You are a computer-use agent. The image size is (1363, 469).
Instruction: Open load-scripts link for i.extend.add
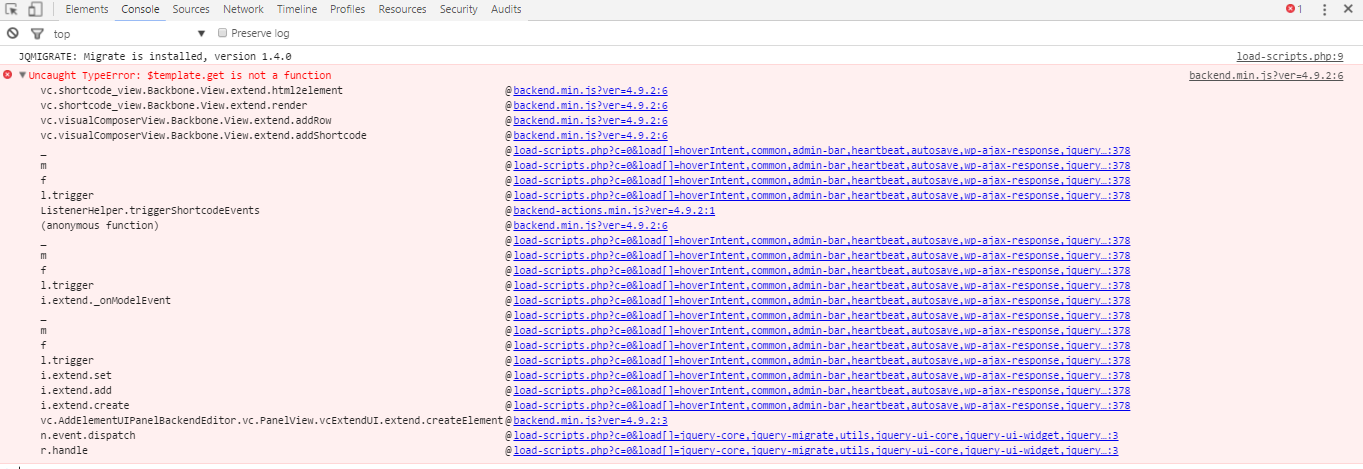pos(821,390)
